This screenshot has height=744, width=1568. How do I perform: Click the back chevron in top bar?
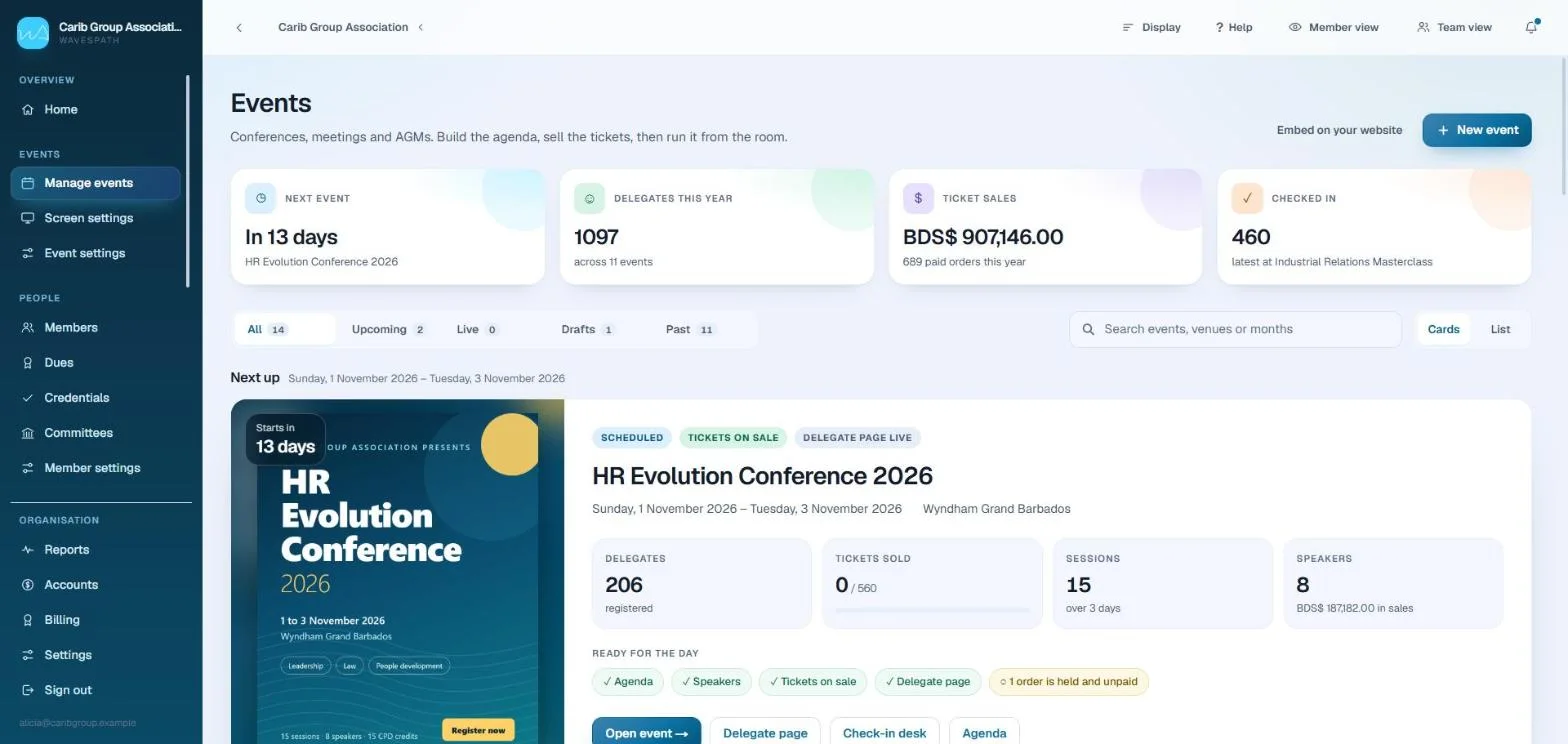pos(239,27)
